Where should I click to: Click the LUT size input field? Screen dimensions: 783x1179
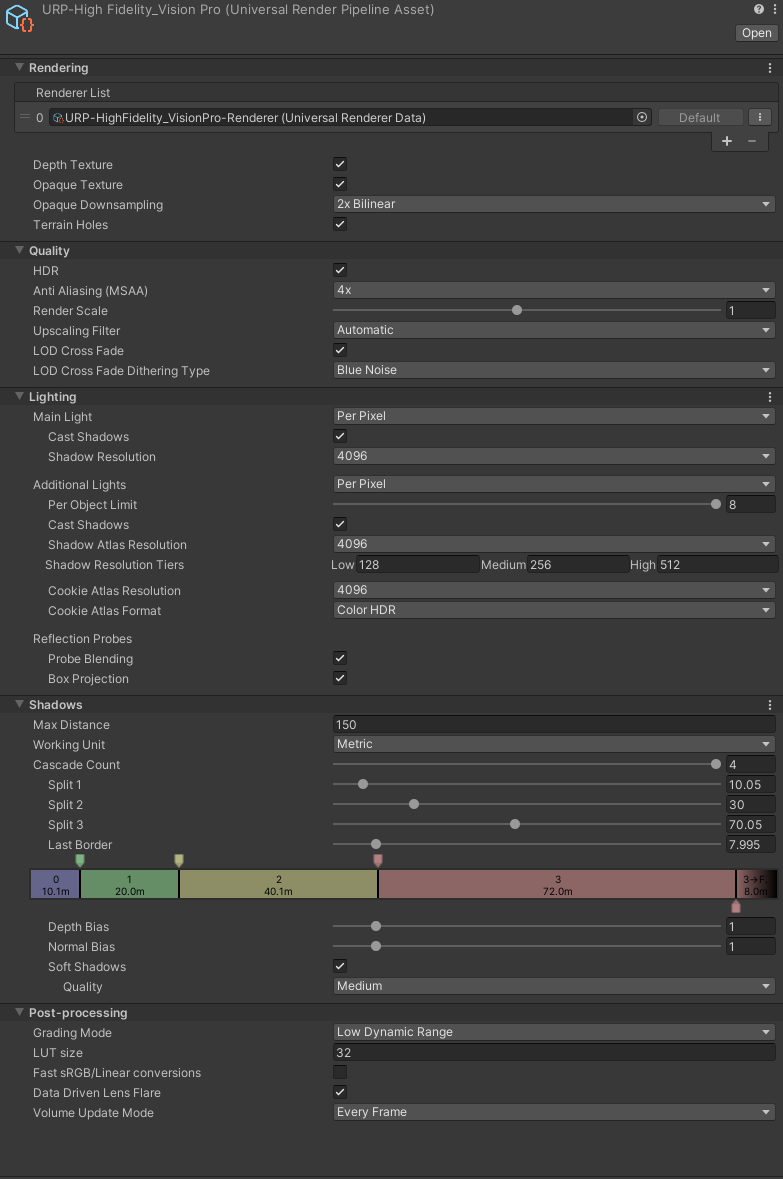coord(553,1052)
